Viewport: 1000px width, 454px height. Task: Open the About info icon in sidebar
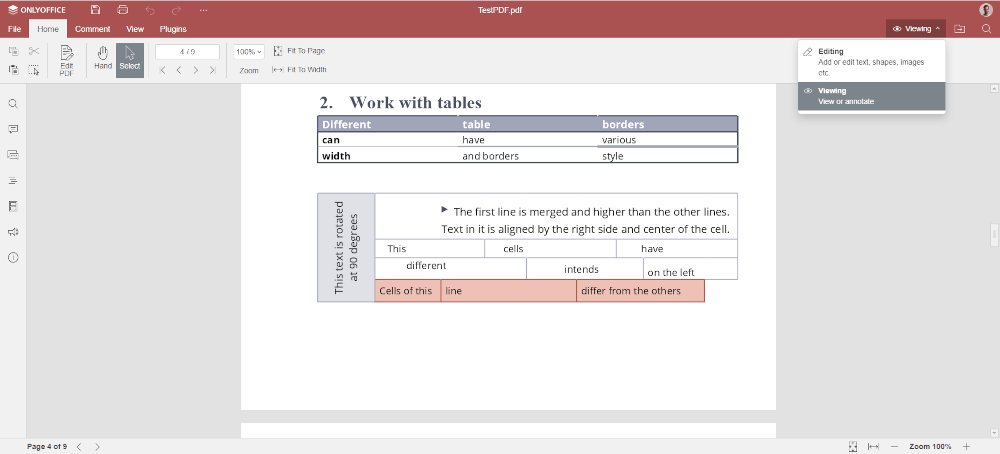pos(13,258)
